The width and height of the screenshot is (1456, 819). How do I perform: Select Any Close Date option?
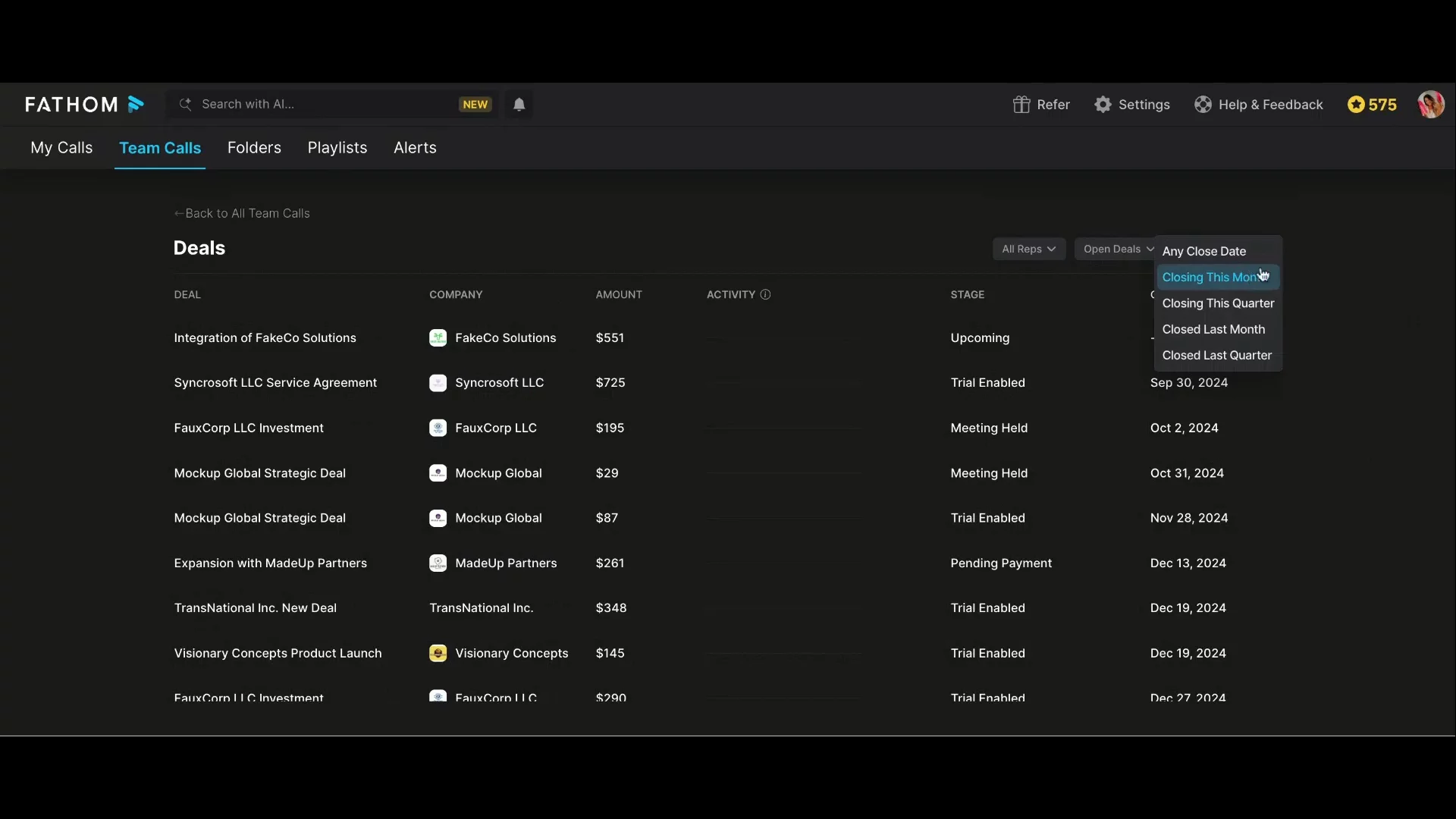[x=1218, y=251]
